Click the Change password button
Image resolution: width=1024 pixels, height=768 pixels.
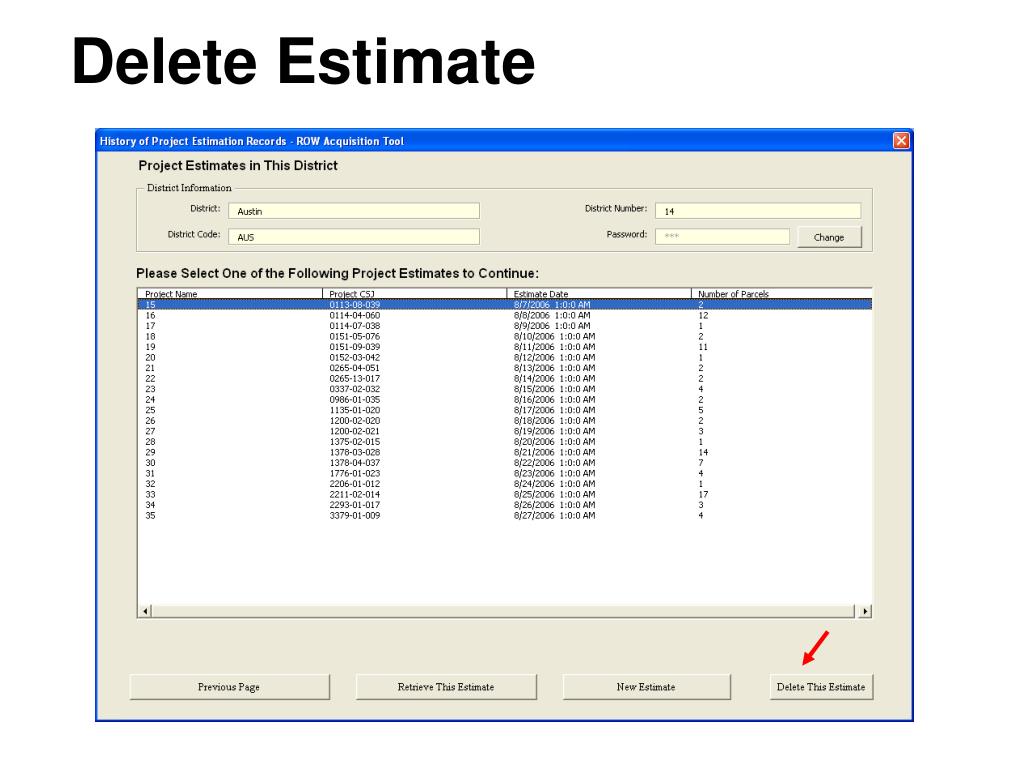pos(829,237)
